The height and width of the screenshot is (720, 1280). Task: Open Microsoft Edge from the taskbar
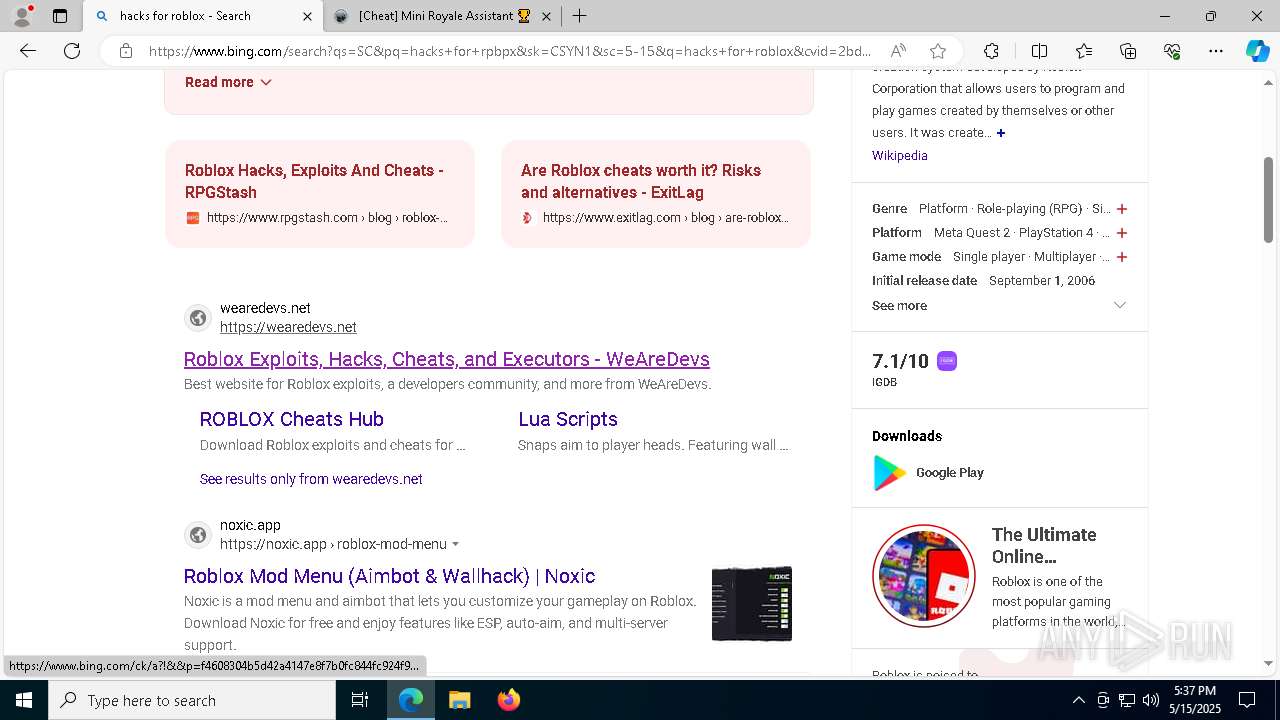coord(411,700)
